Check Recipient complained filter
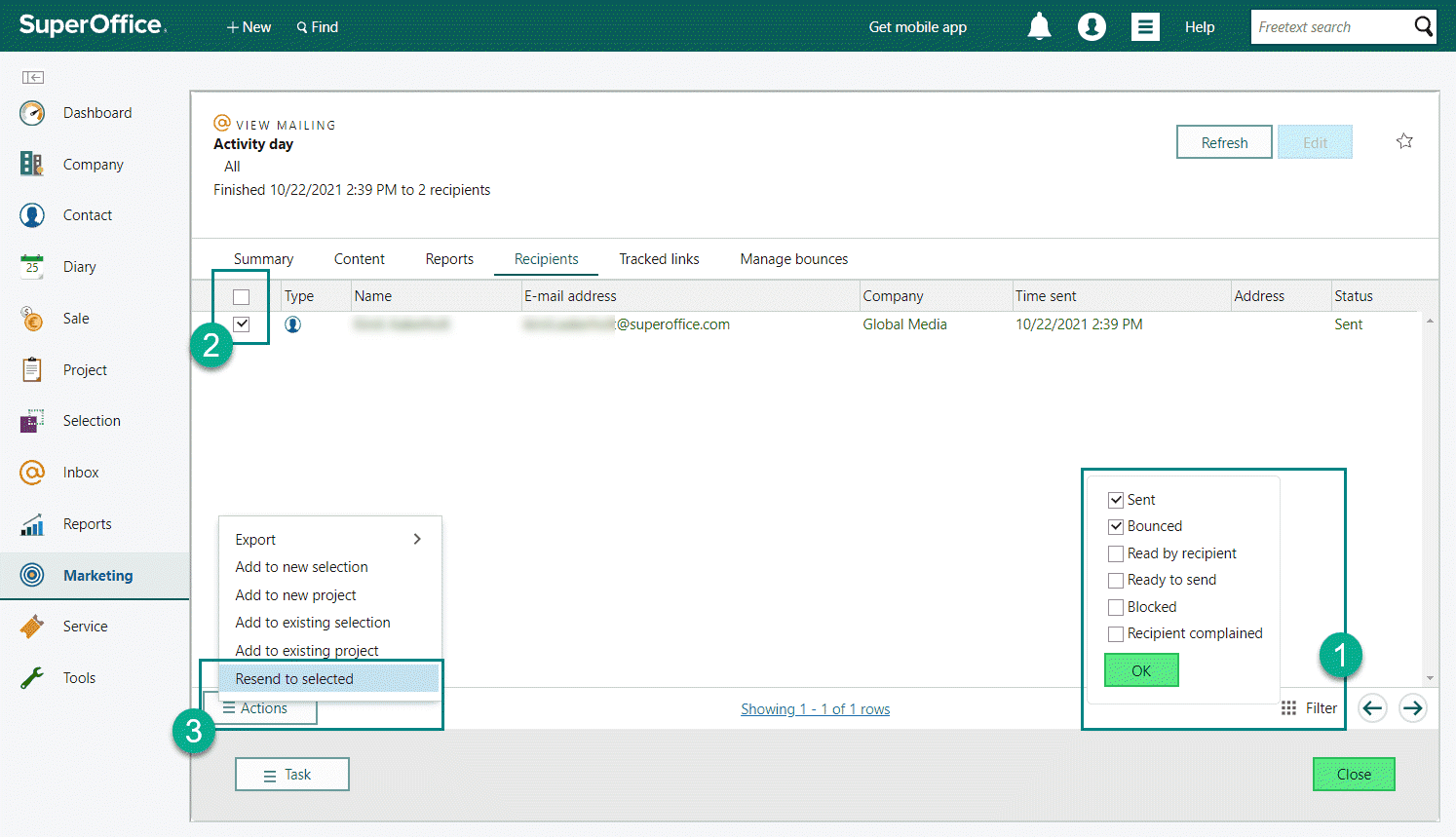This screenshot has height=837, width=1456. click(1116, 633)
